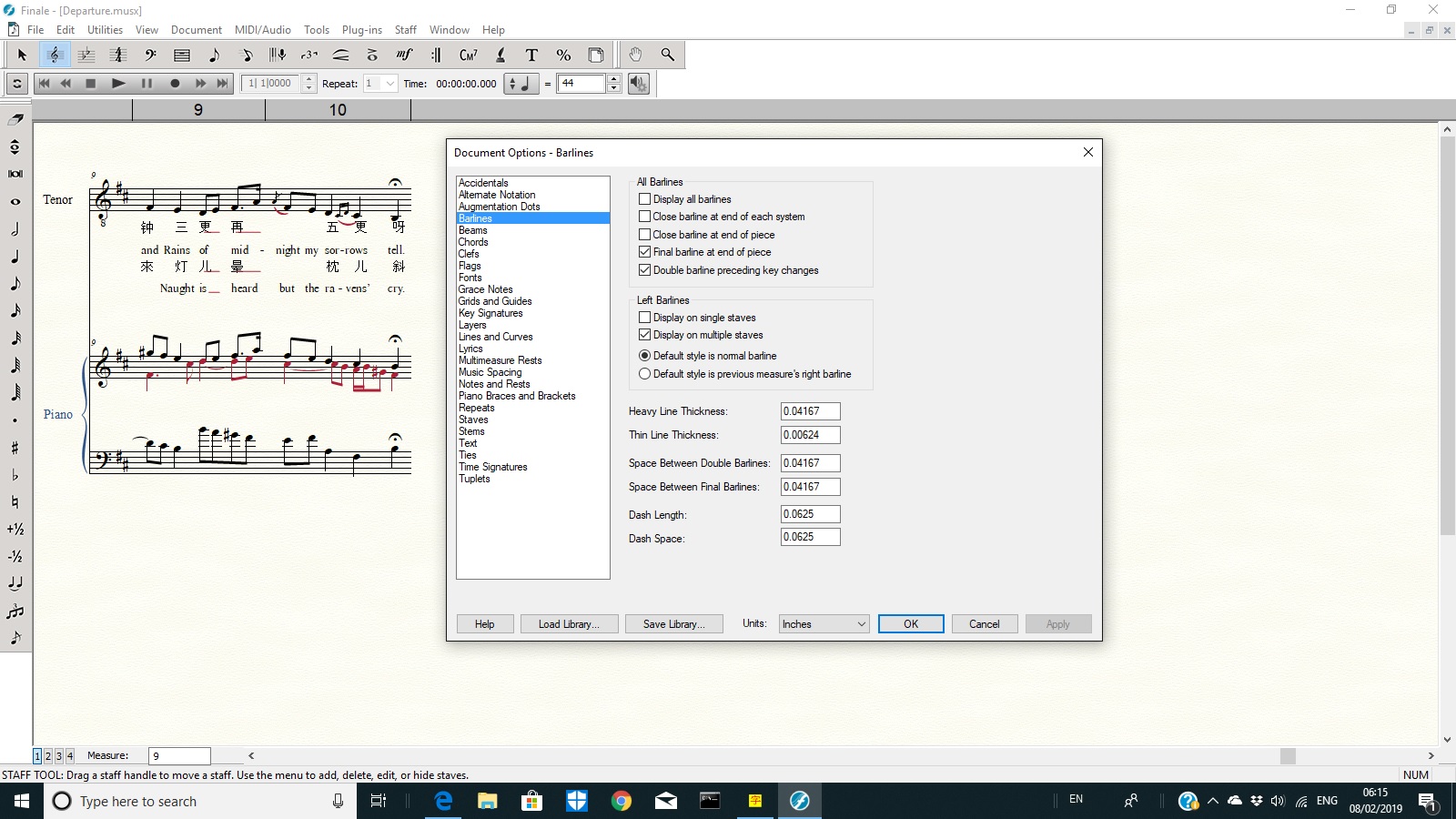Toggle Display on single staves
The image size is (1456, 819).
click(645, 318)
